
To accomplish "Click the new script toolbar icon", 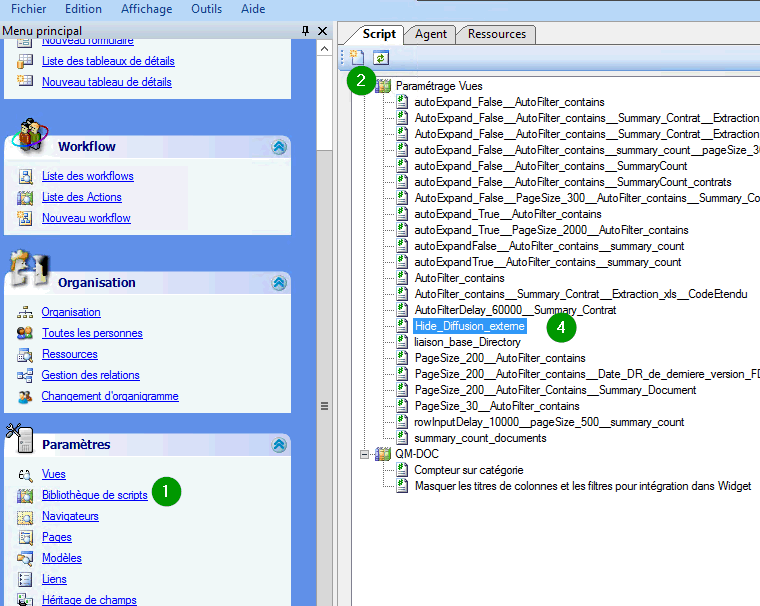I will 358,58.
